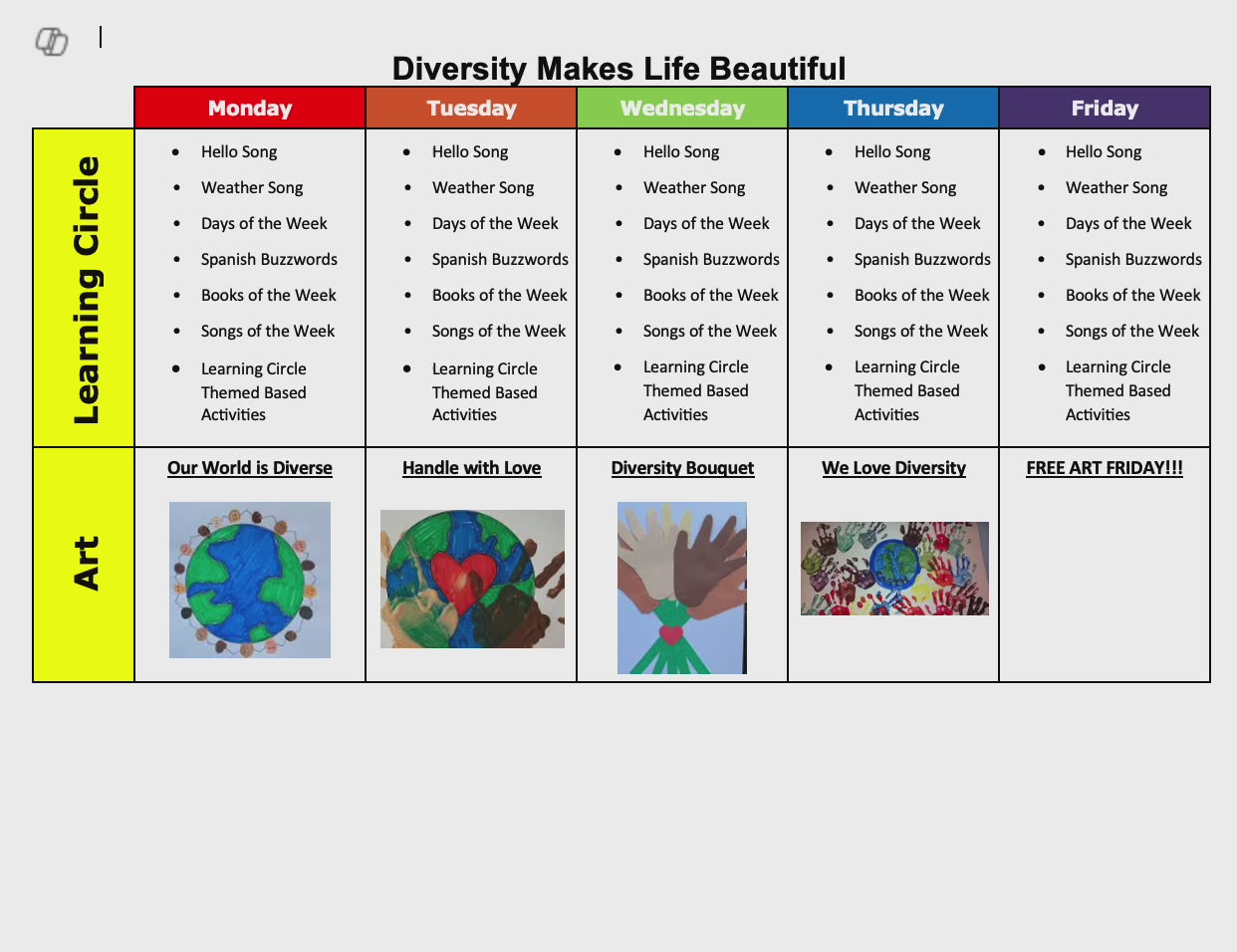The image size is (1237, 952).
Task: Click the yellow Learning Circle row label
Action: (85, 289)
